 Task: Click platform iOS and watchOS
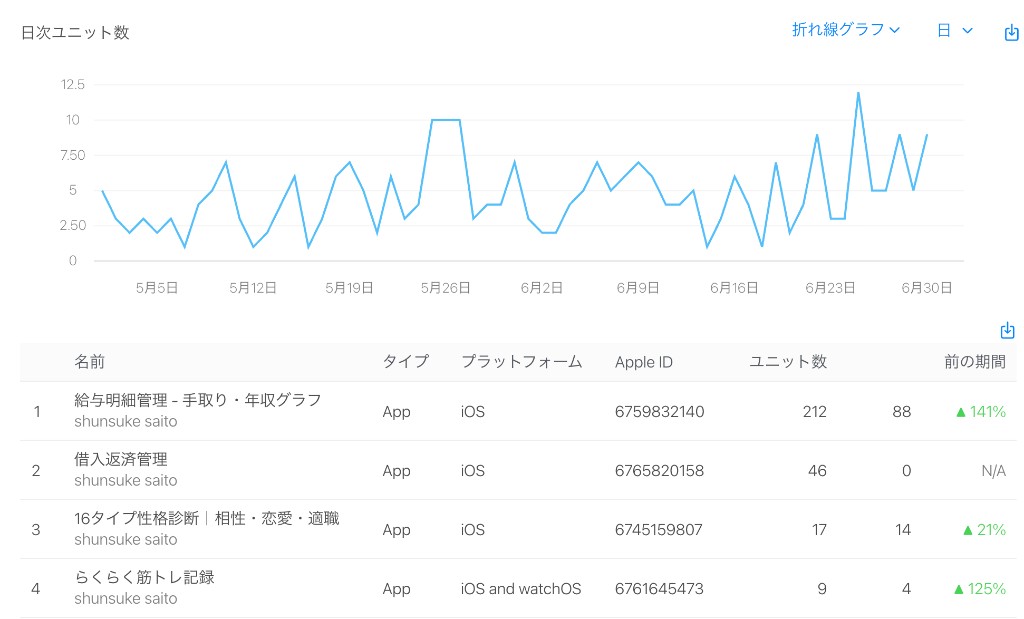[x=520, y=589]
